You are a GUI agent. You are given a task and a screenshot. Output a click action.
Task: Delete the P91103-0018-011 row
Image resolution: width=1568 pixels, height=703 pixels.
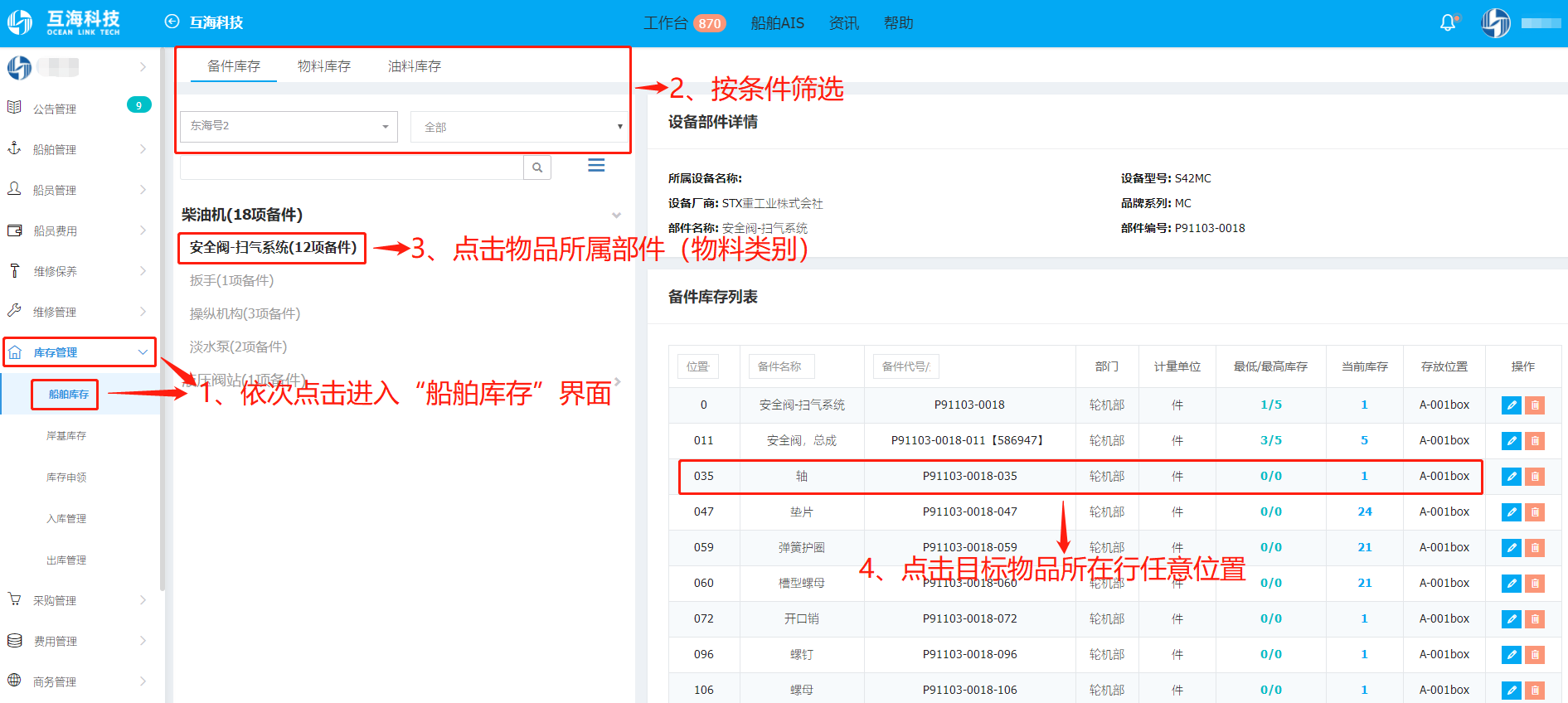[1535, 441]
